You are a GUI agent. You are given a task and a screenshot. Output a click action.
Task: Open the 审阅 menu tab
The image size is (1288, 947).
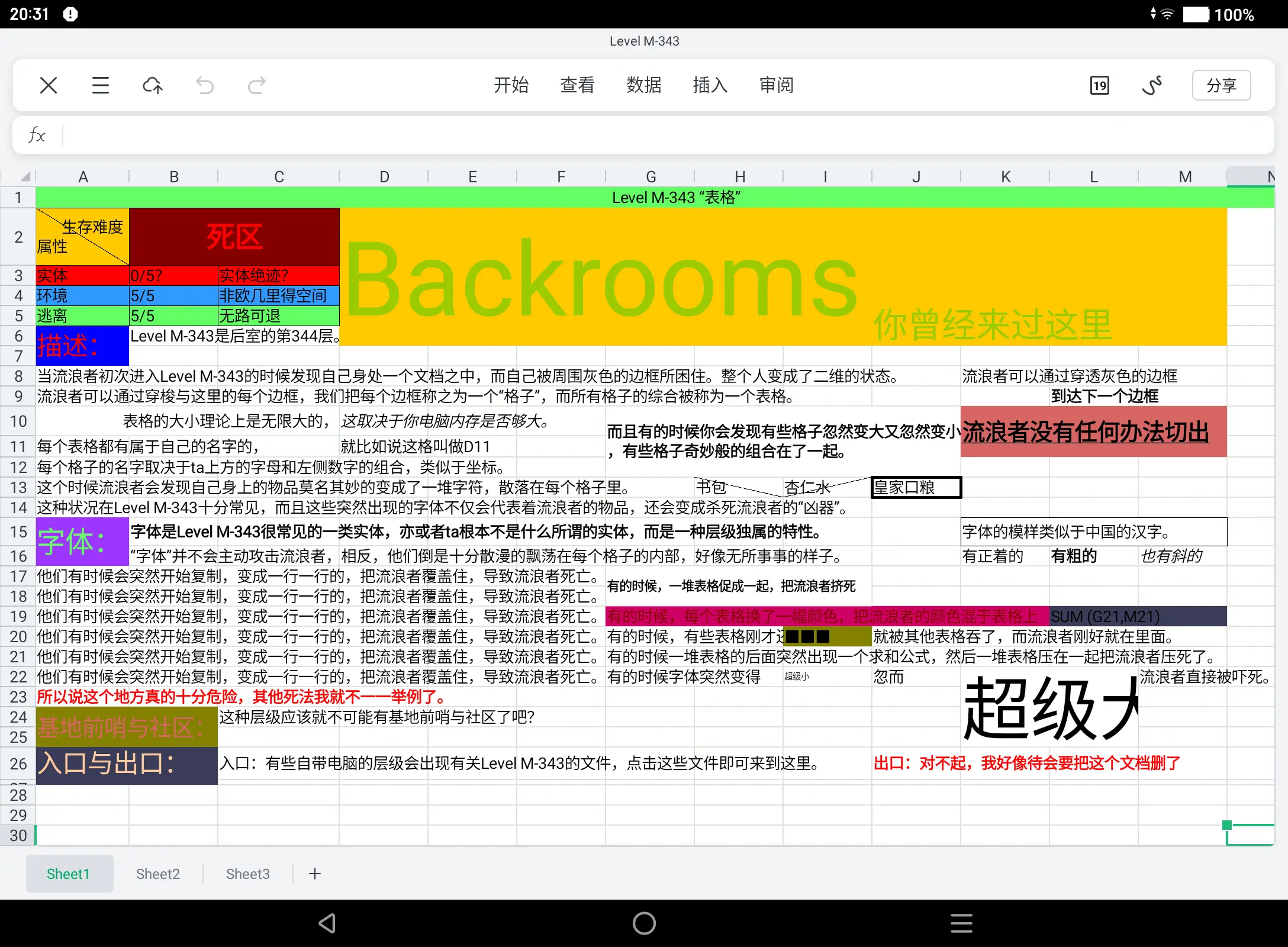pyautogui.click(x=777, y=85)
